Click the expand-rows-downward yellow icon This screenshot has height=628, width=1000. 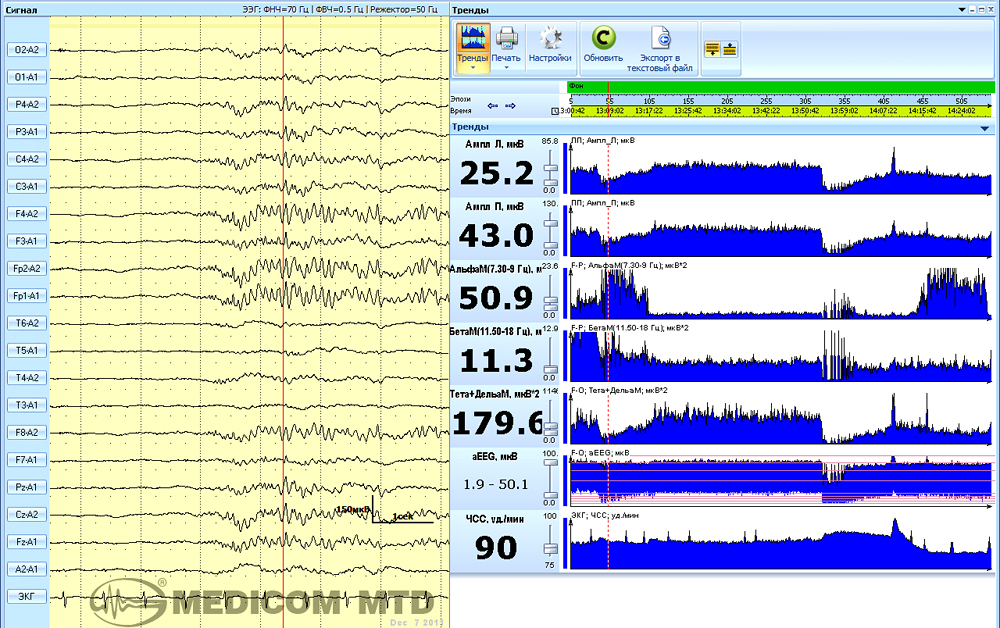coord(712,49)
